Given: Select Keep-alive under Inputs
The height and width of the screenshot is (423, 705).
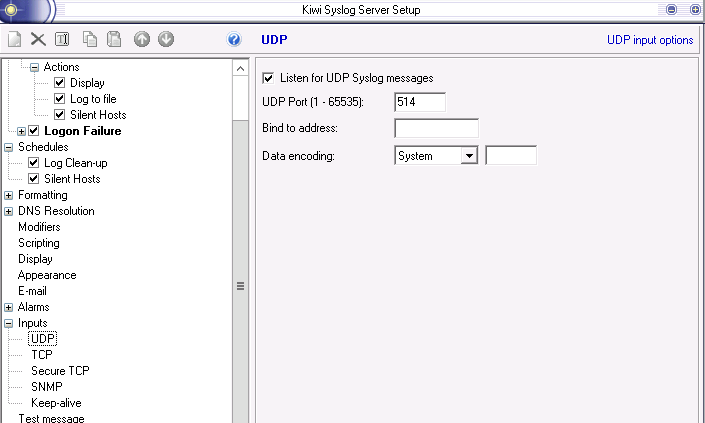Looking at the screenshot, I should point(56,403).
